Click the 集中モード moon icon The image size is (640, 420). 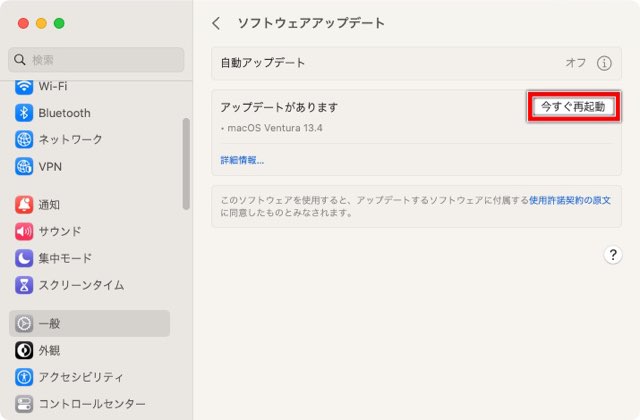tap(24, 258)
